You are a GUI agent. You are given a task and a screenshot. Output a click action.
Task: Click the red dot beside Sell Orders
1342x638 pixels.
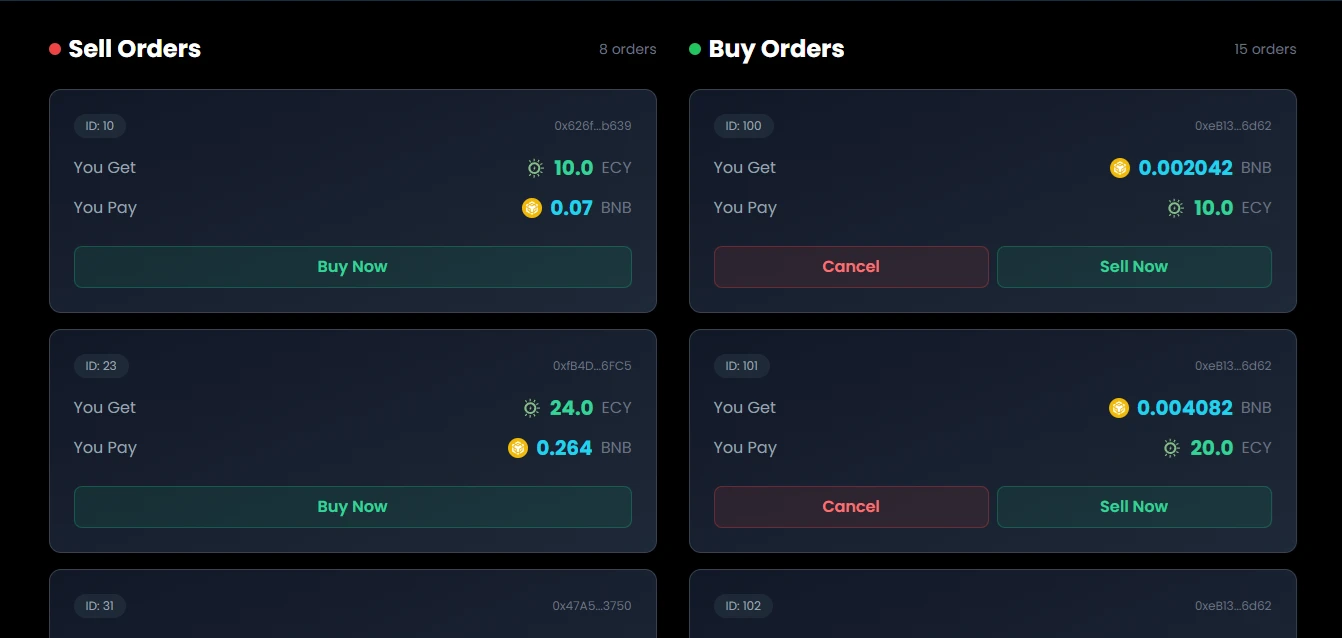(55, 49)
